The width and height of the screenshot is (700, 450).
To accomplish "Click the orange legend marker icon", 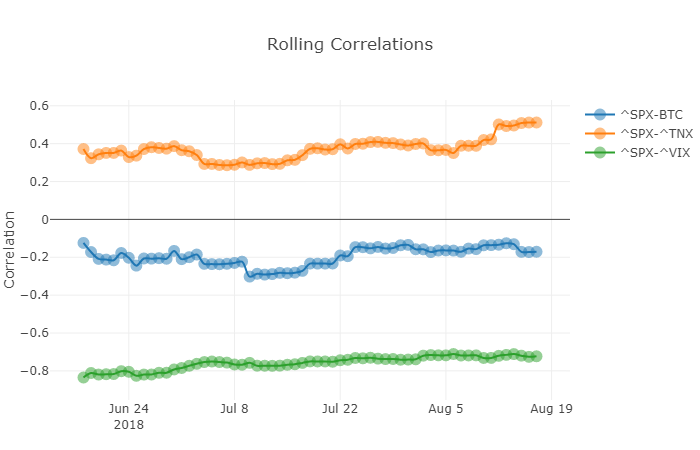I will click(600, 133).
